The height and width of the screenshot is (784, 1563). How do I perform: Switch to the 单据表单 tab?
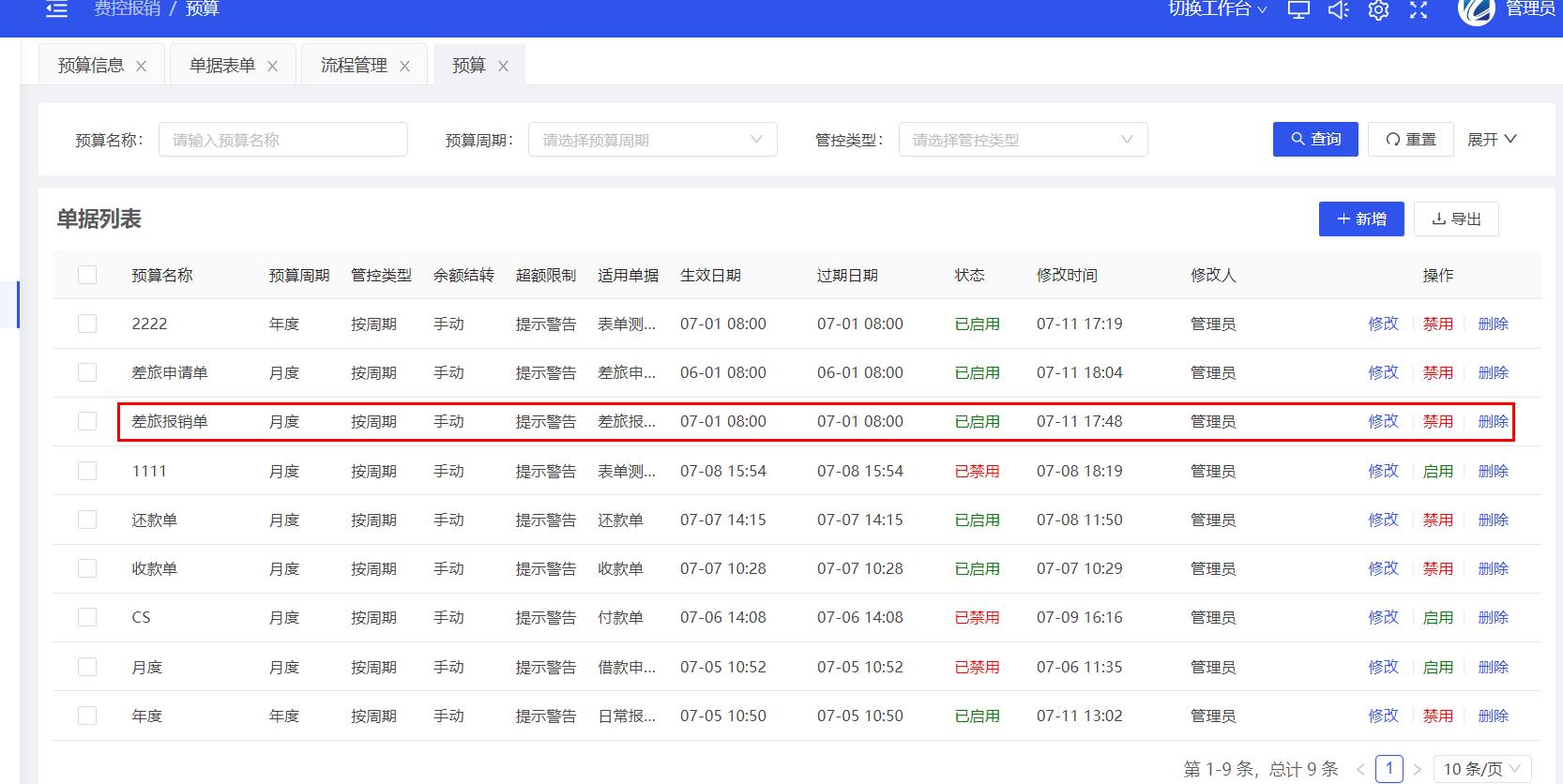coord(222,66)
